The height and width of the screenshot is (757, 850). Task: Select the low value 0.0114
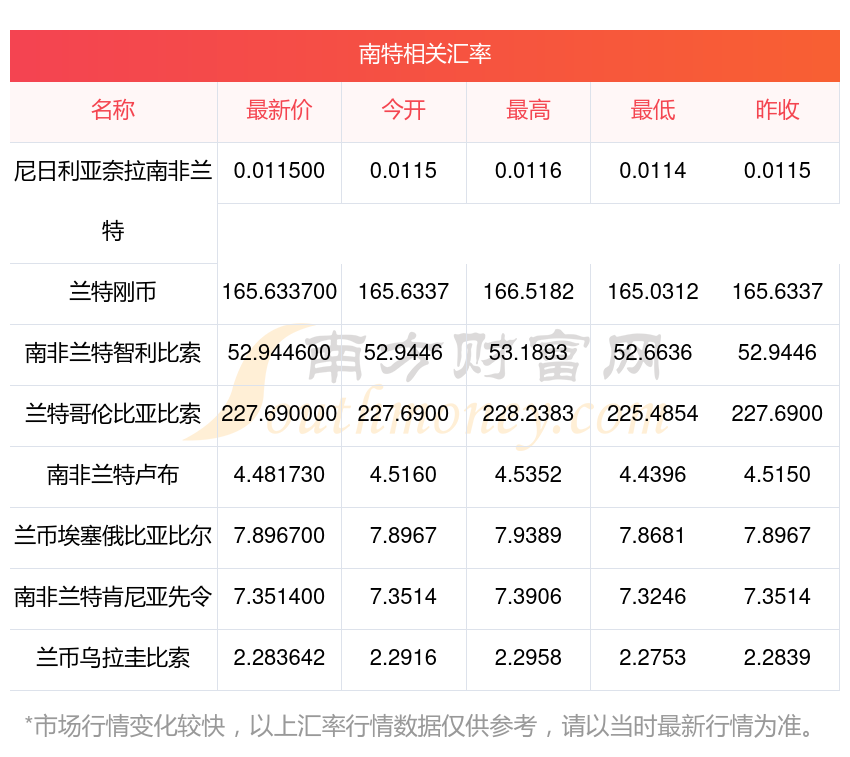tap(653, 171)
